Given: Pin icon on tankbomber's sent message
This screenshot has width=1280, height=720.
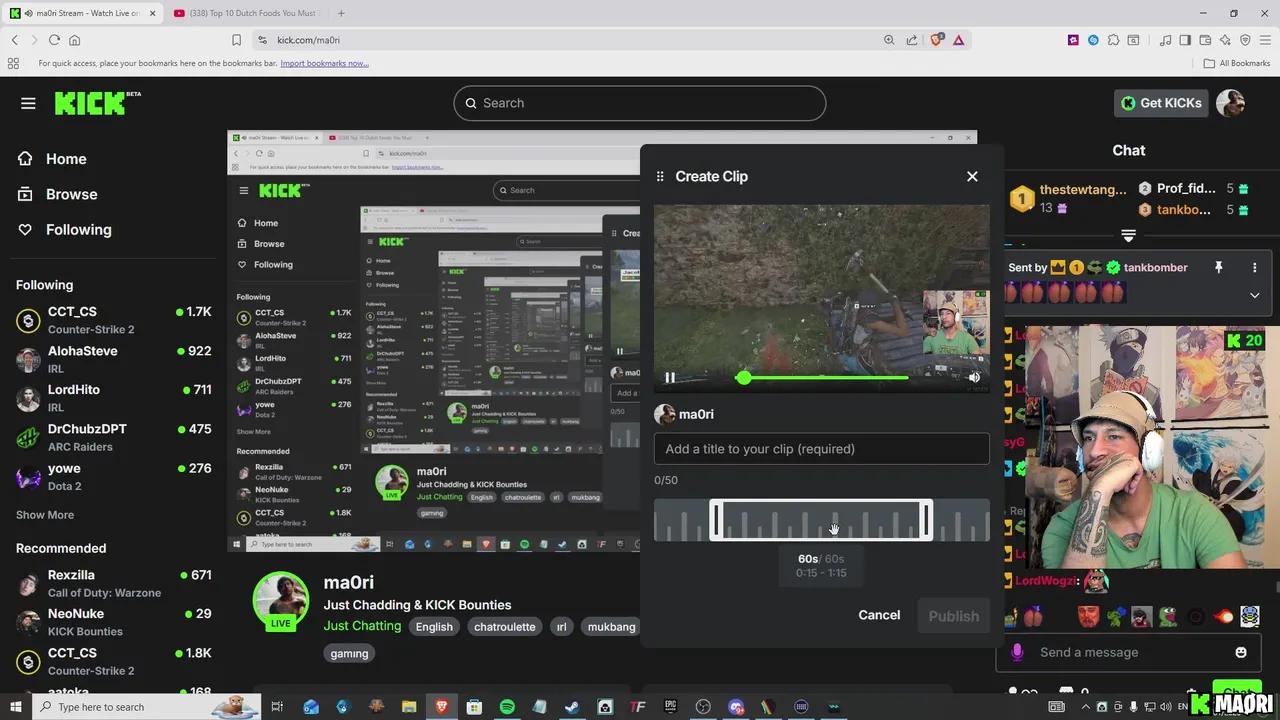Looking at the screenshot, I should coord(1218,268).
